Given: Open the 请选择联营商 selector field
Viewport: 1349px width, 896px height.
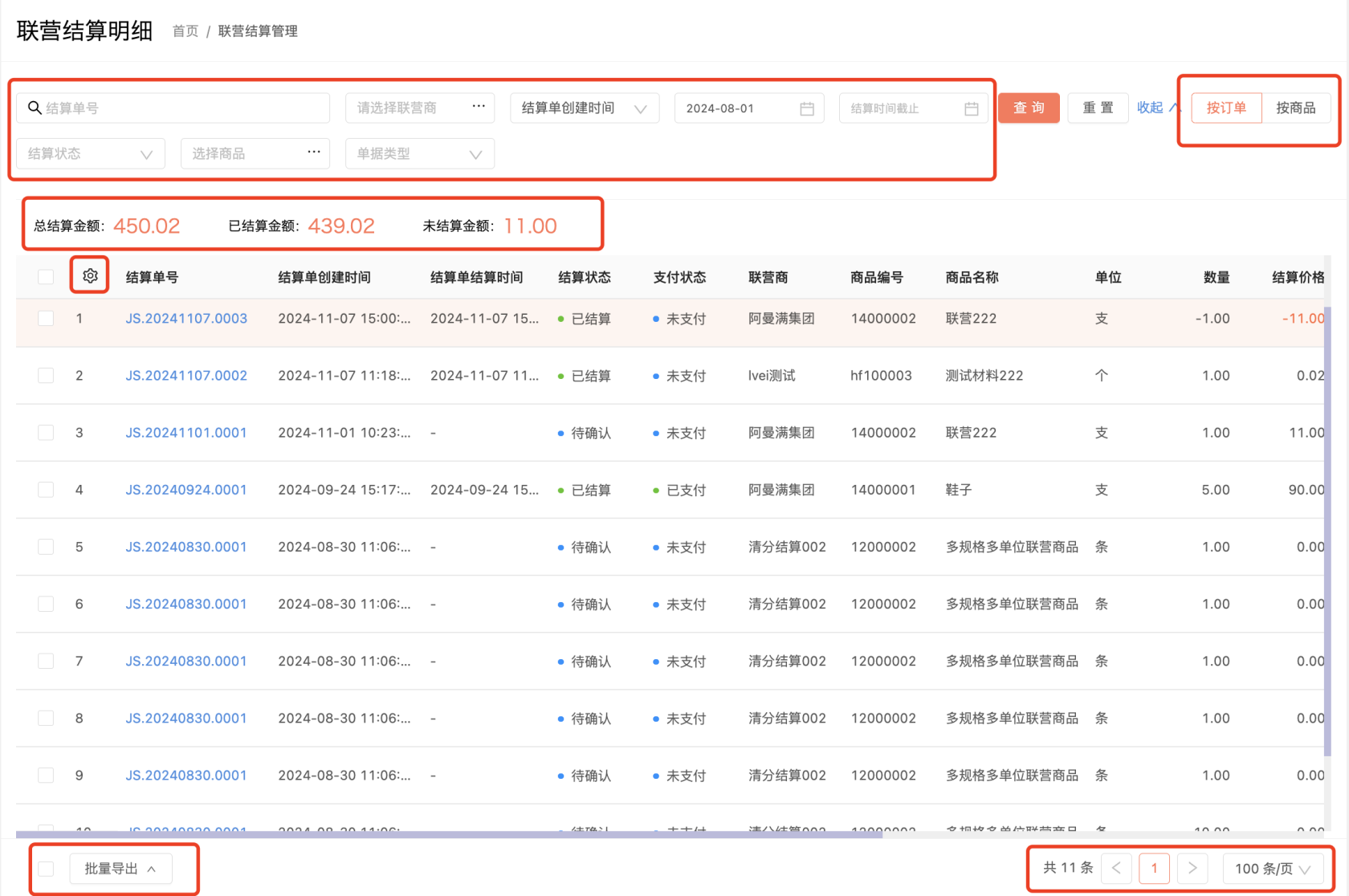Looking at the screenshot, I should (420, 108).
